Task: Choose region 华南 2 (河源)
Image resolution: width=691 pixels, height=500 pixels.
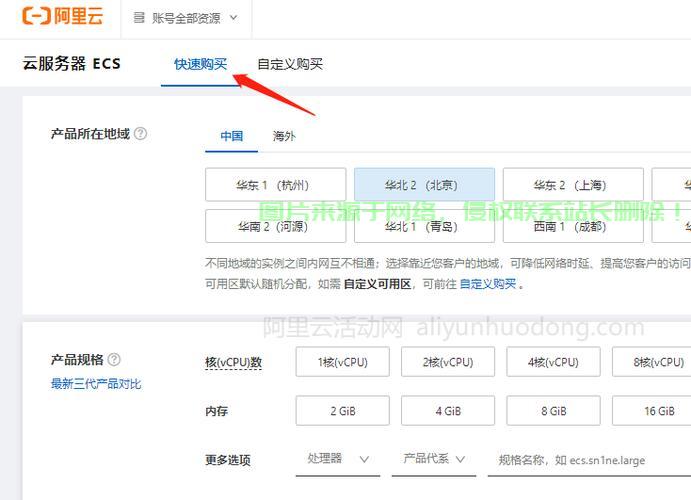Action: (x=275, y=226)
